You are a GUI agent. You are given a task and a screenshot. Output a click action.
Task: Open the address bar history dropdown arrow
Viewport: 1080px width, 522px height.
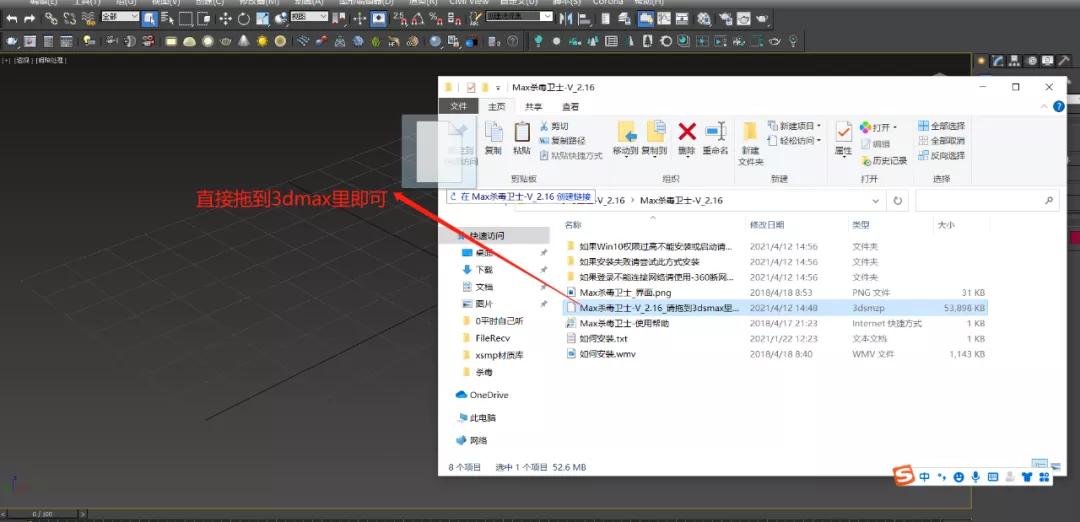(875, 200)
